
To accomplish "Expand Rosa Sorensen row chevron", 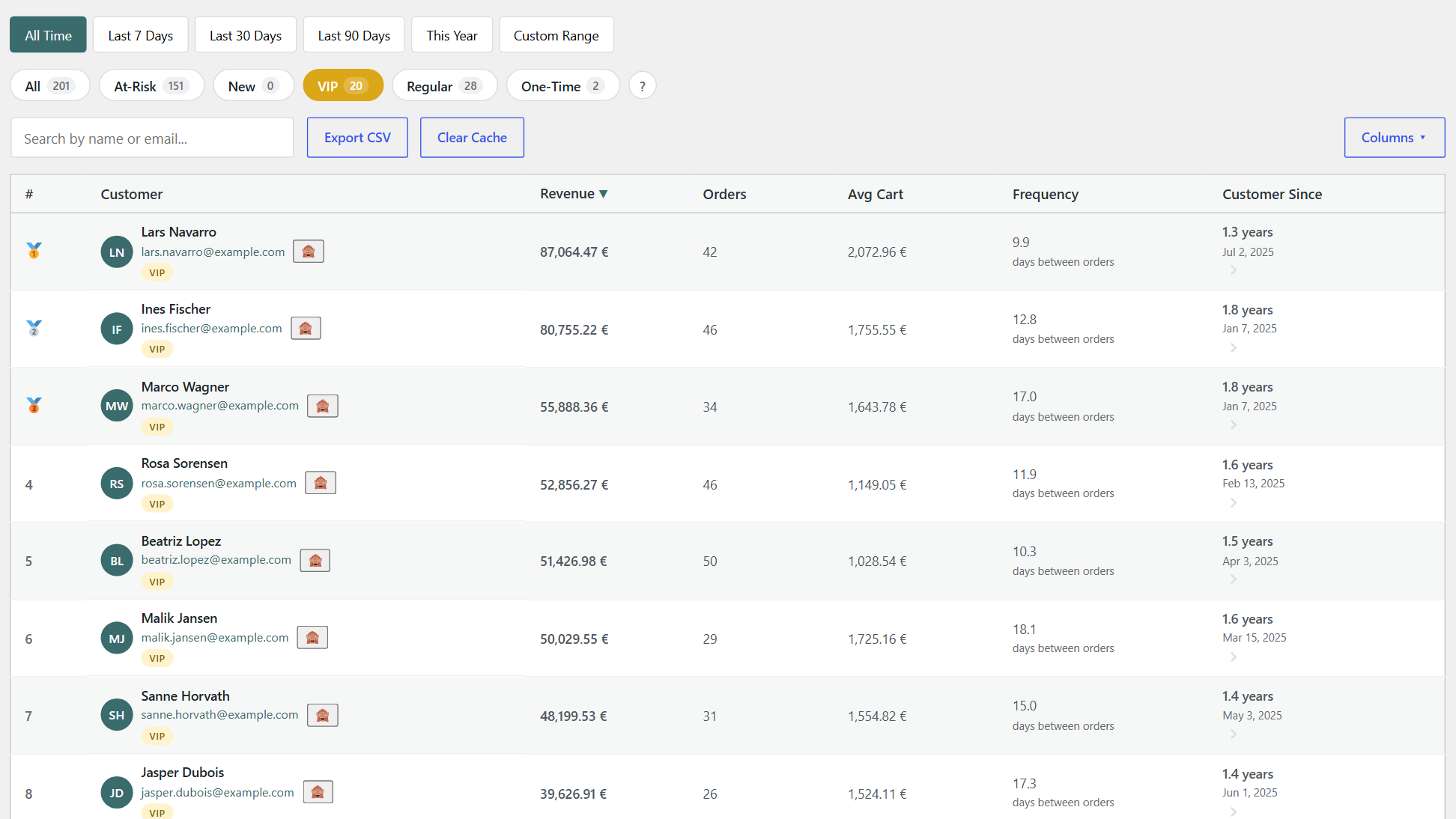I will coord(1233,503).
